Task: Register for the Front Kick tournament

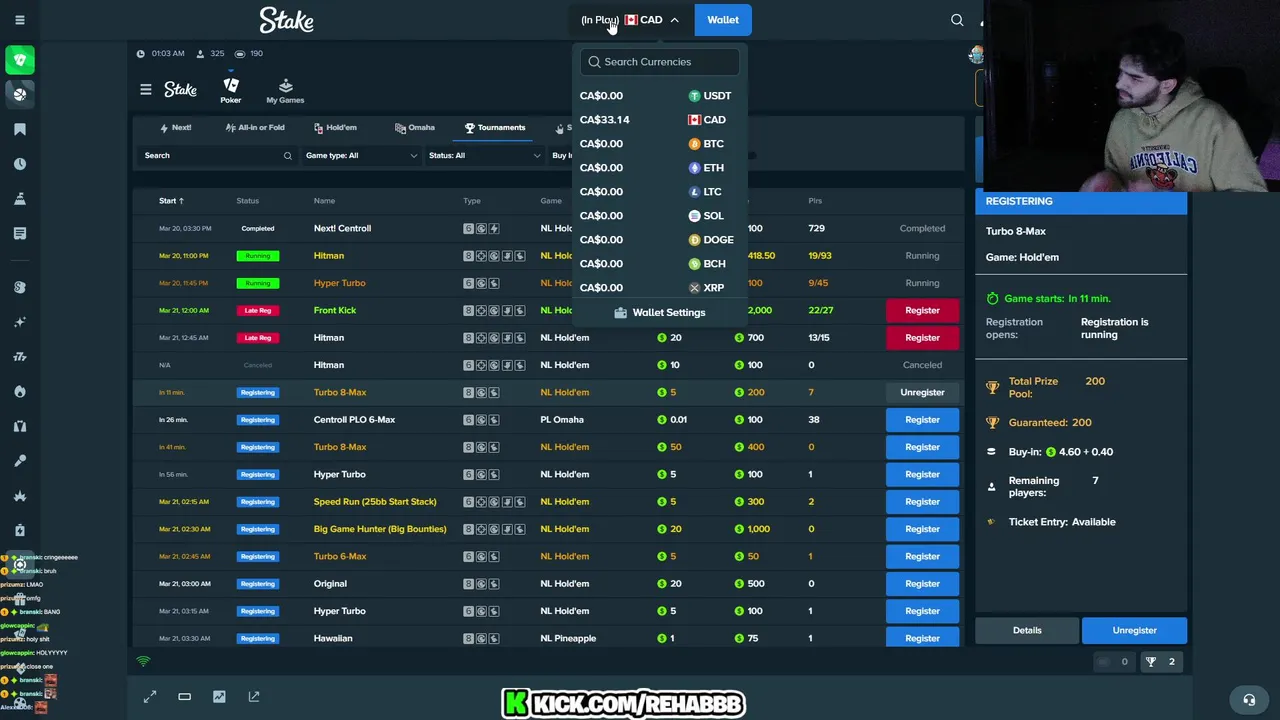Action: click(x=922, y=310)
